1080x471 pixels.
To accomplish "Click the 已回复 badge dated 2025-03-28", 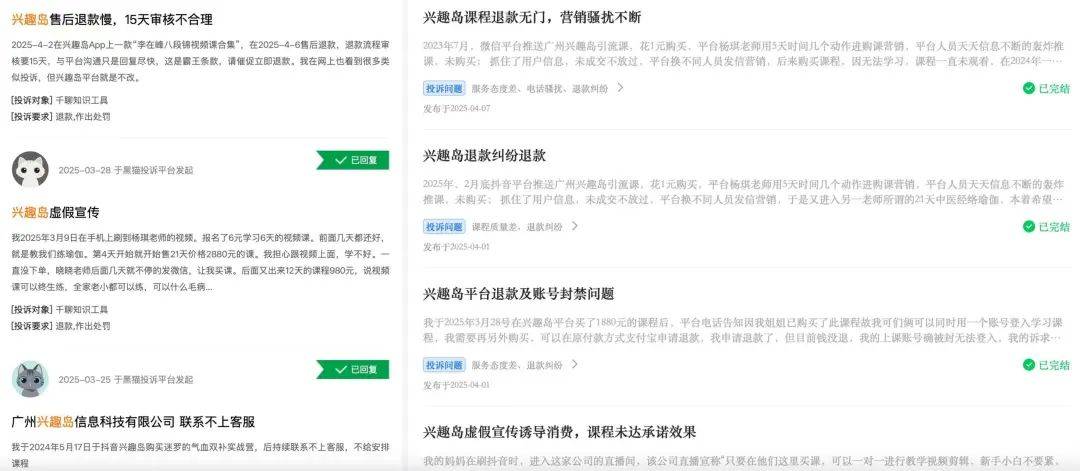I will tap(353, 160).
